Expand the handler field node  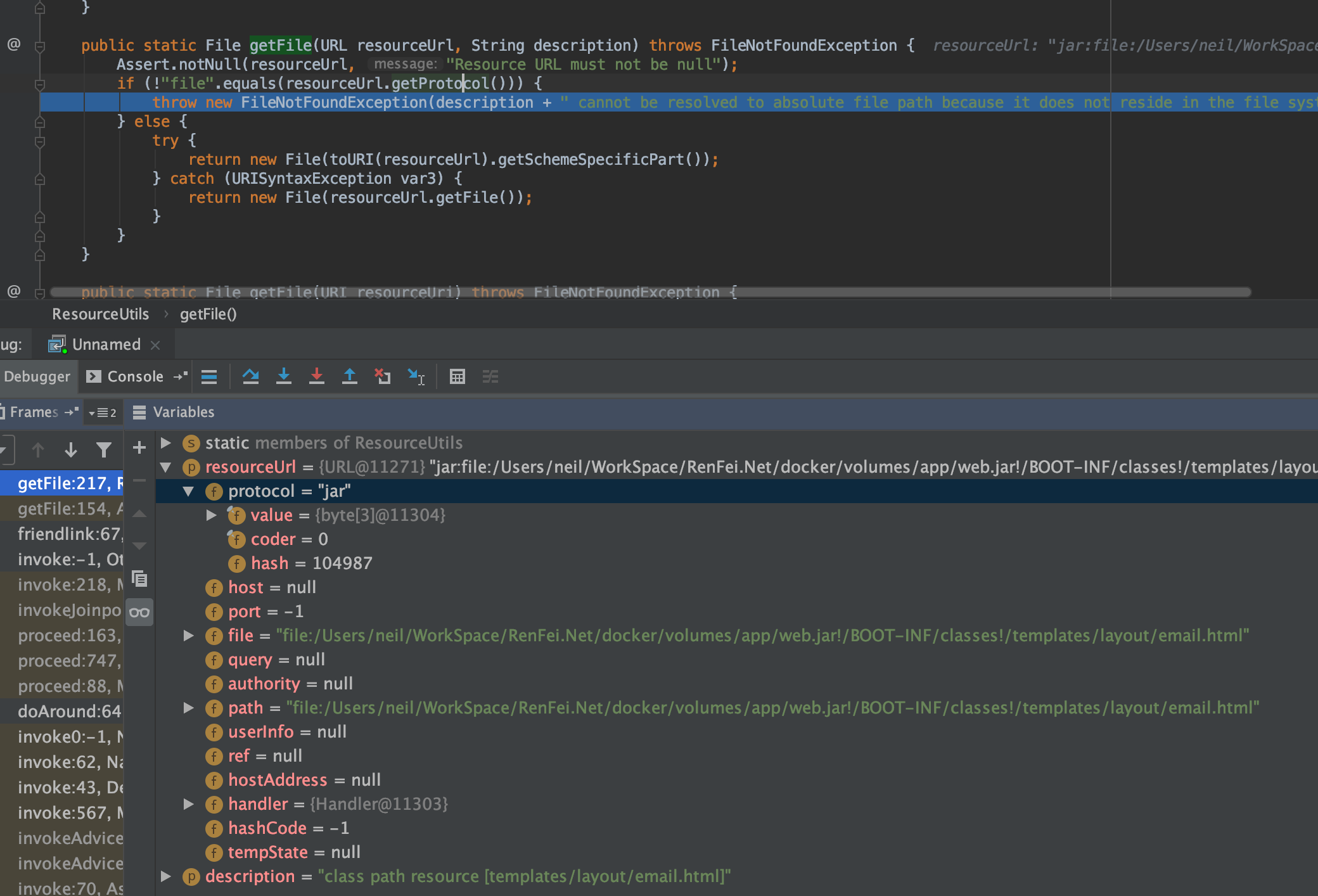click(x=188, y=804)
